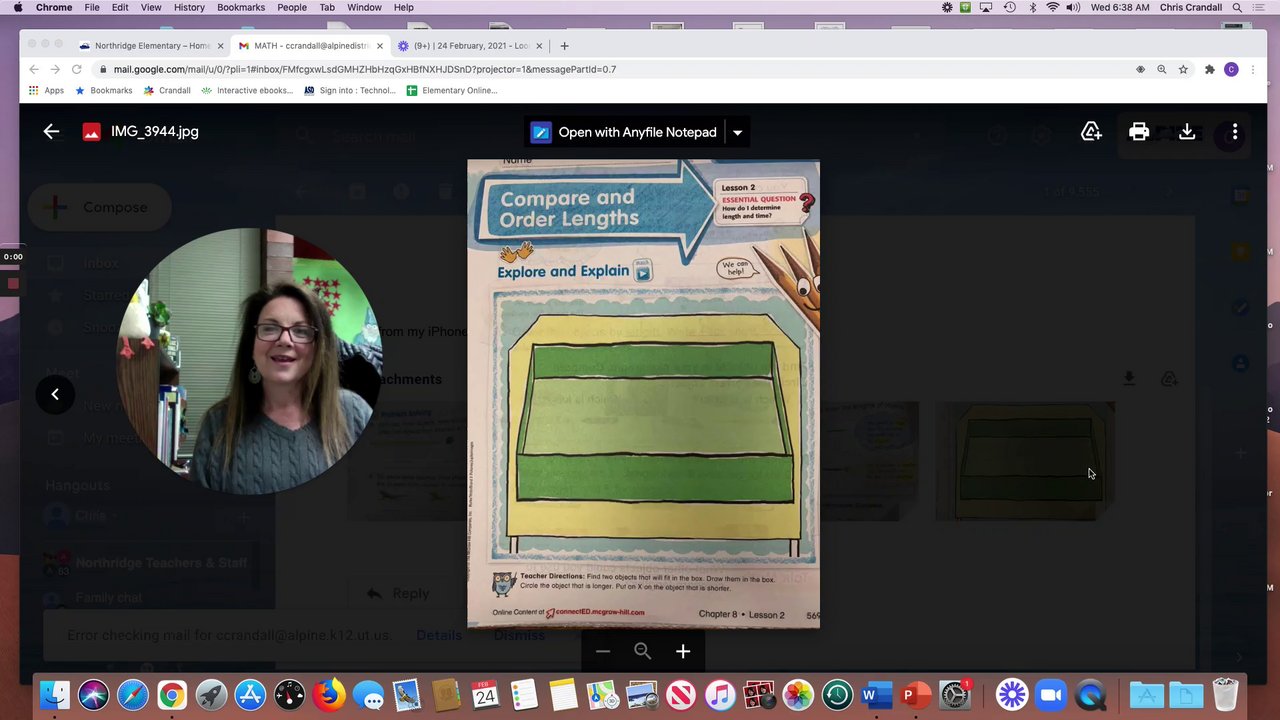
Task: Open the Crandall bookmark
Action: tap(167, 90)
